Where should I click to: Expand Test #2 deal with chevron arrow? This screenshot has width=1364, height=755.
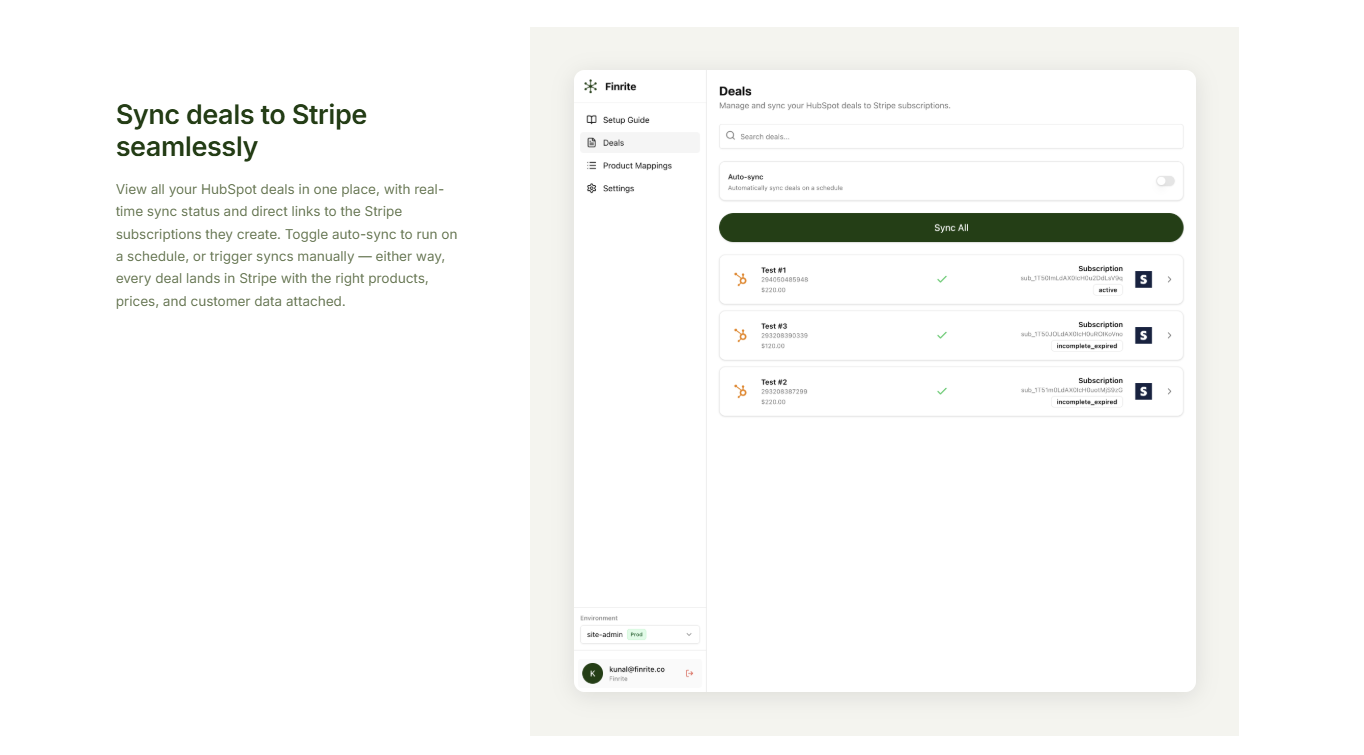pos(1169,392)
